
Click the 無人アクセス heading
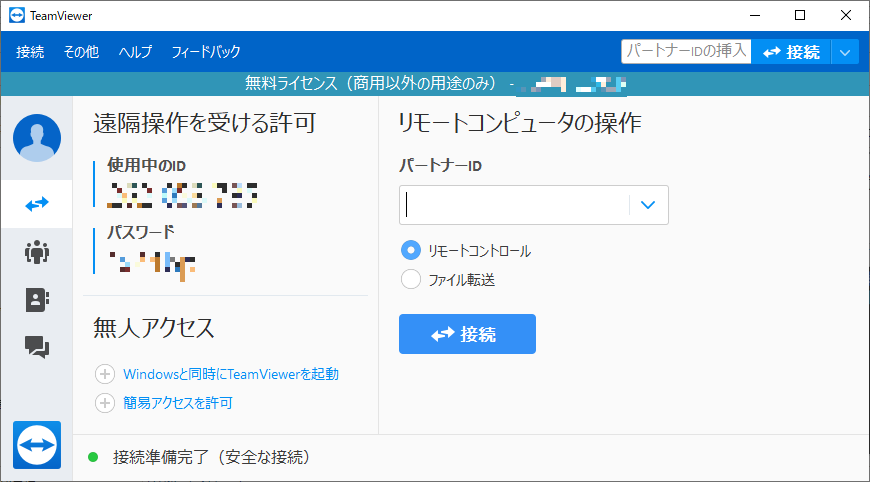click(x=154, y=327)
